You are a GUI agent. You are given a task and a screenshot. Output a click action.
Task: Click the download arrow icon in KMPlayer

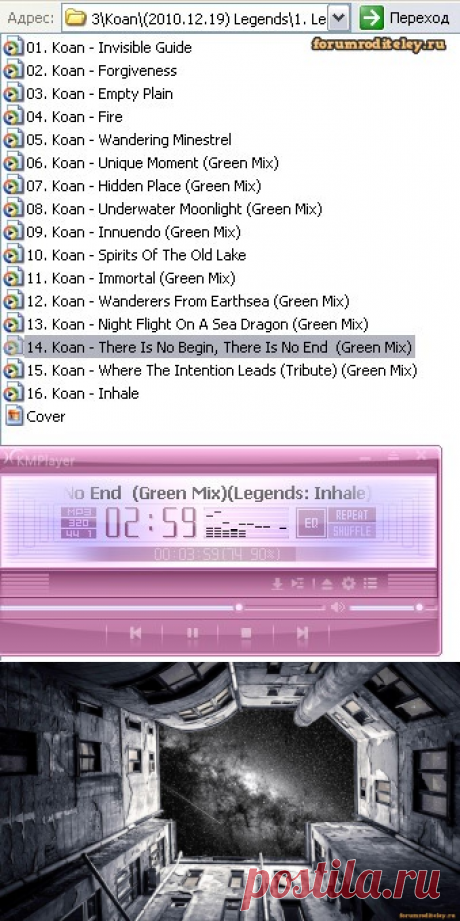tap(277, 584)
